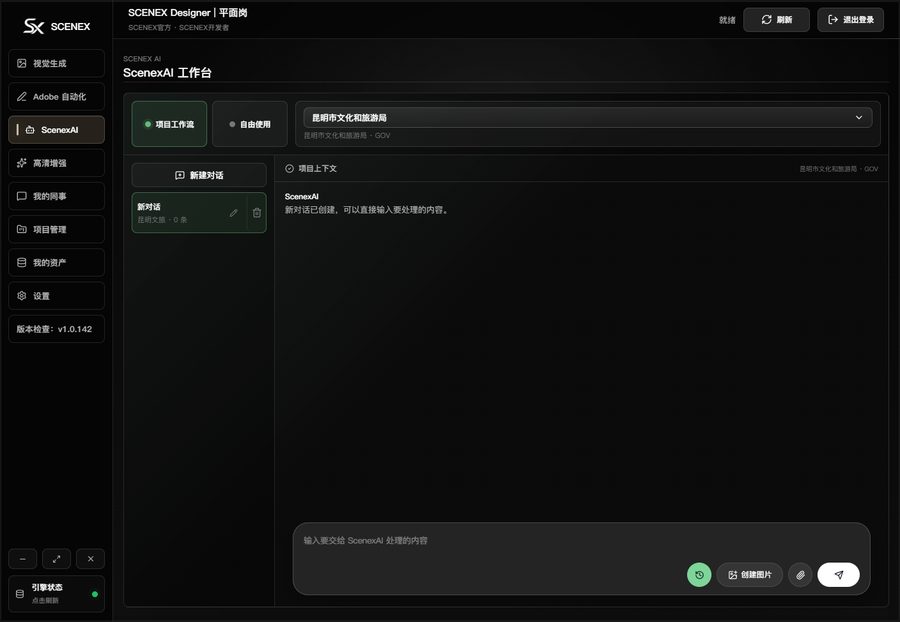Click the 昆明市文化和旅游局 · GOV label at top right
900x622 pixels.
839,169
